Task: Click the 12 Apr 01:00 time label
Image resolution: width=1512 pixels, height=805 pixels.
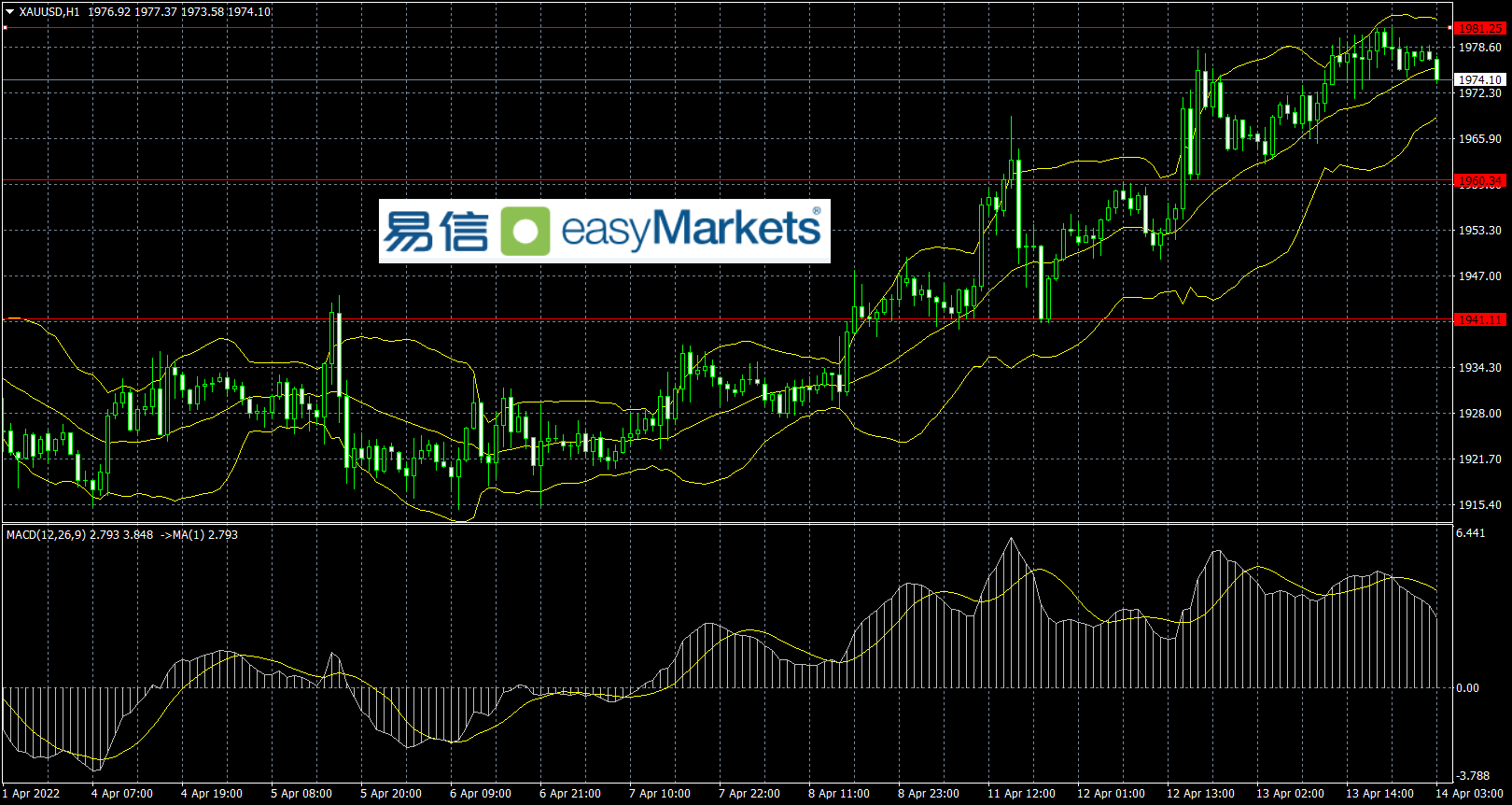Action: coord(1112,794)
